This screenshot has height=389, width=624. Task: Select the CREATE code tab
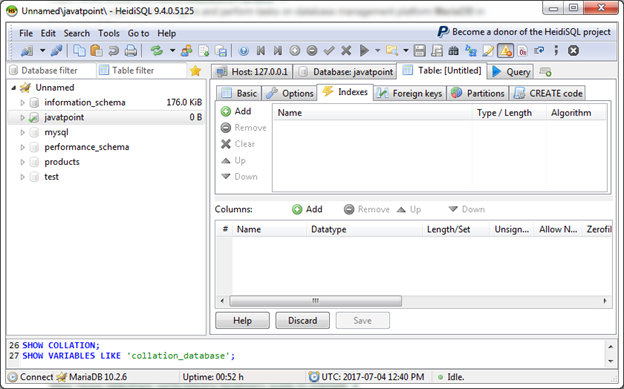click(x=548, y=93)
